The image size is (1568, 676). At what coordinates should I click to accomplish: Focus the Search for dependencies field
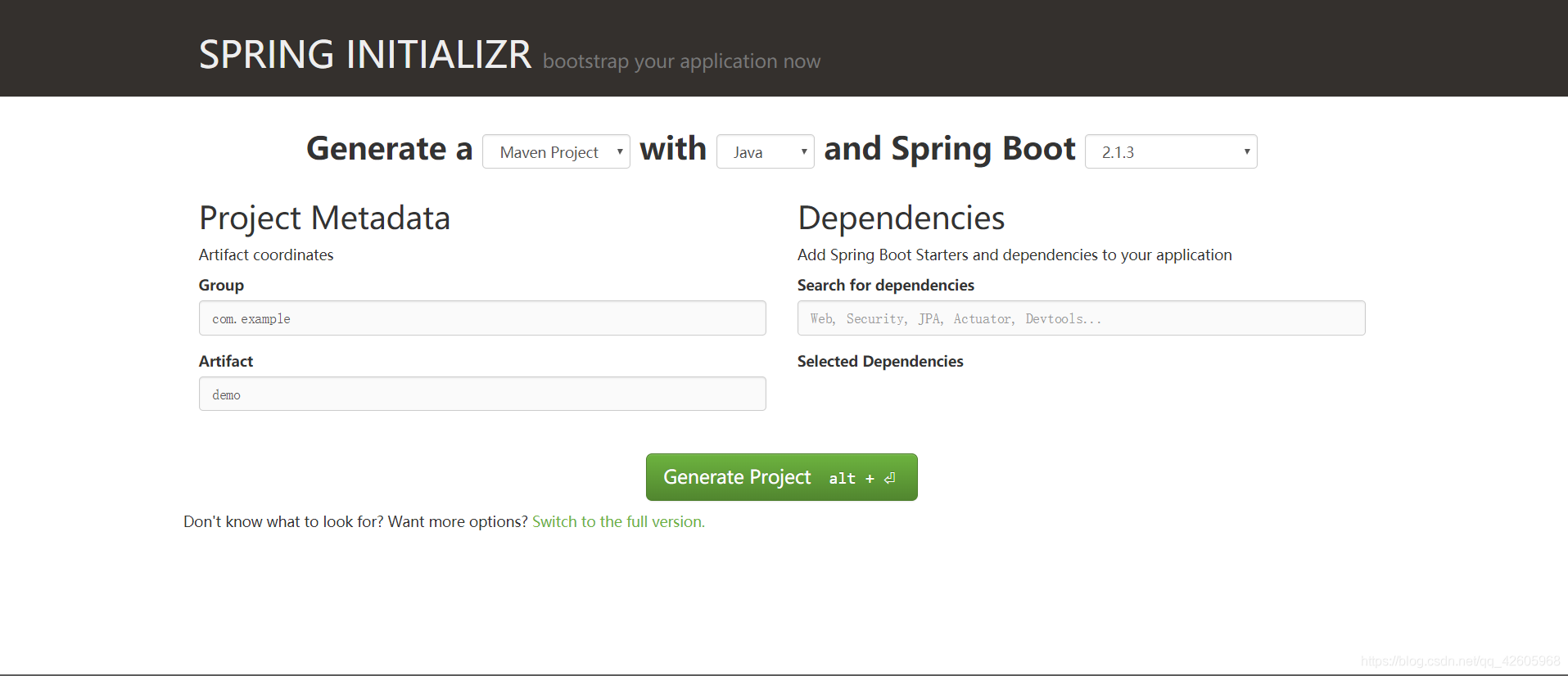tap(1081, 318)
